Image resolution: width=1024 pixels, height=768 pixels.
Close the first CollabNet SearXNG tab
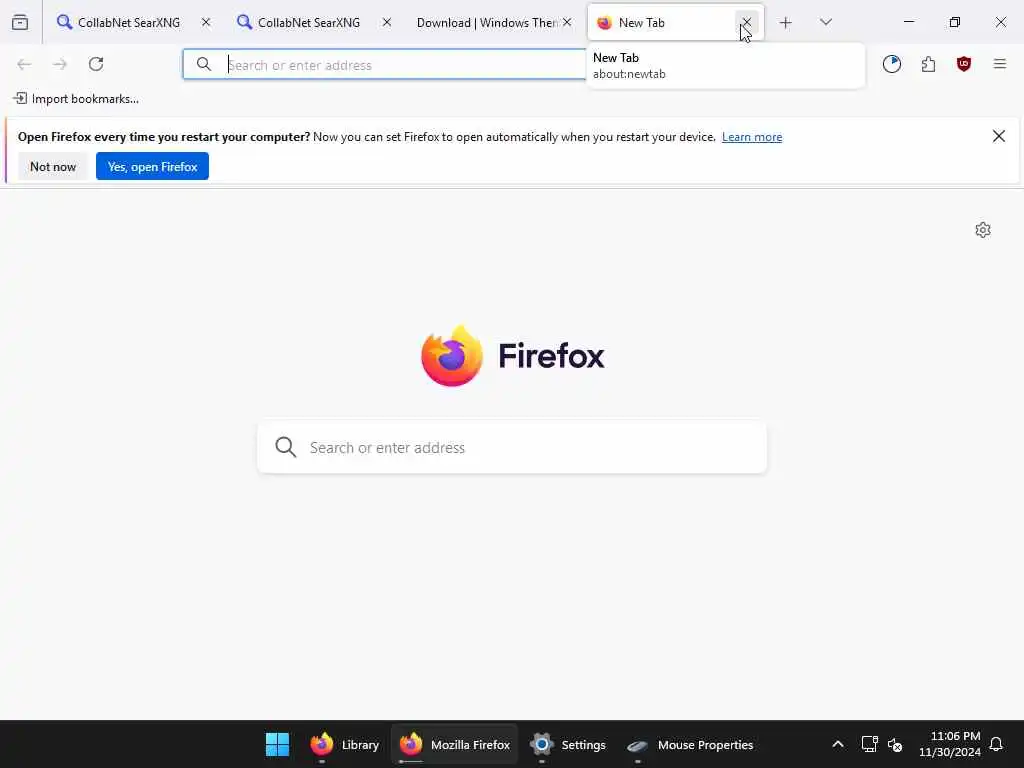[x=206, y=23]
